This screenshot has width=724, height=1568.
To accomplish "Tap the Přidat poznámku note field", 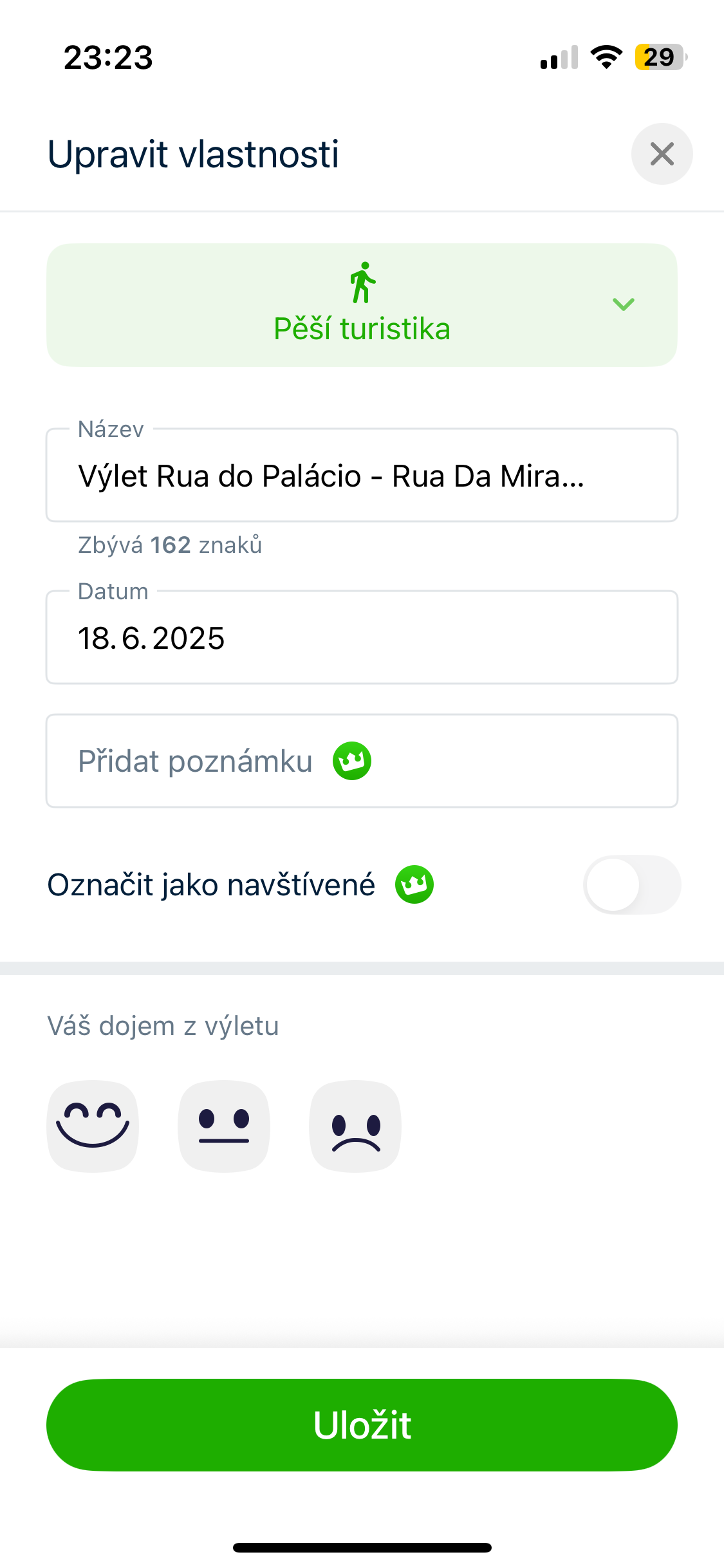I will pos(362,761).
